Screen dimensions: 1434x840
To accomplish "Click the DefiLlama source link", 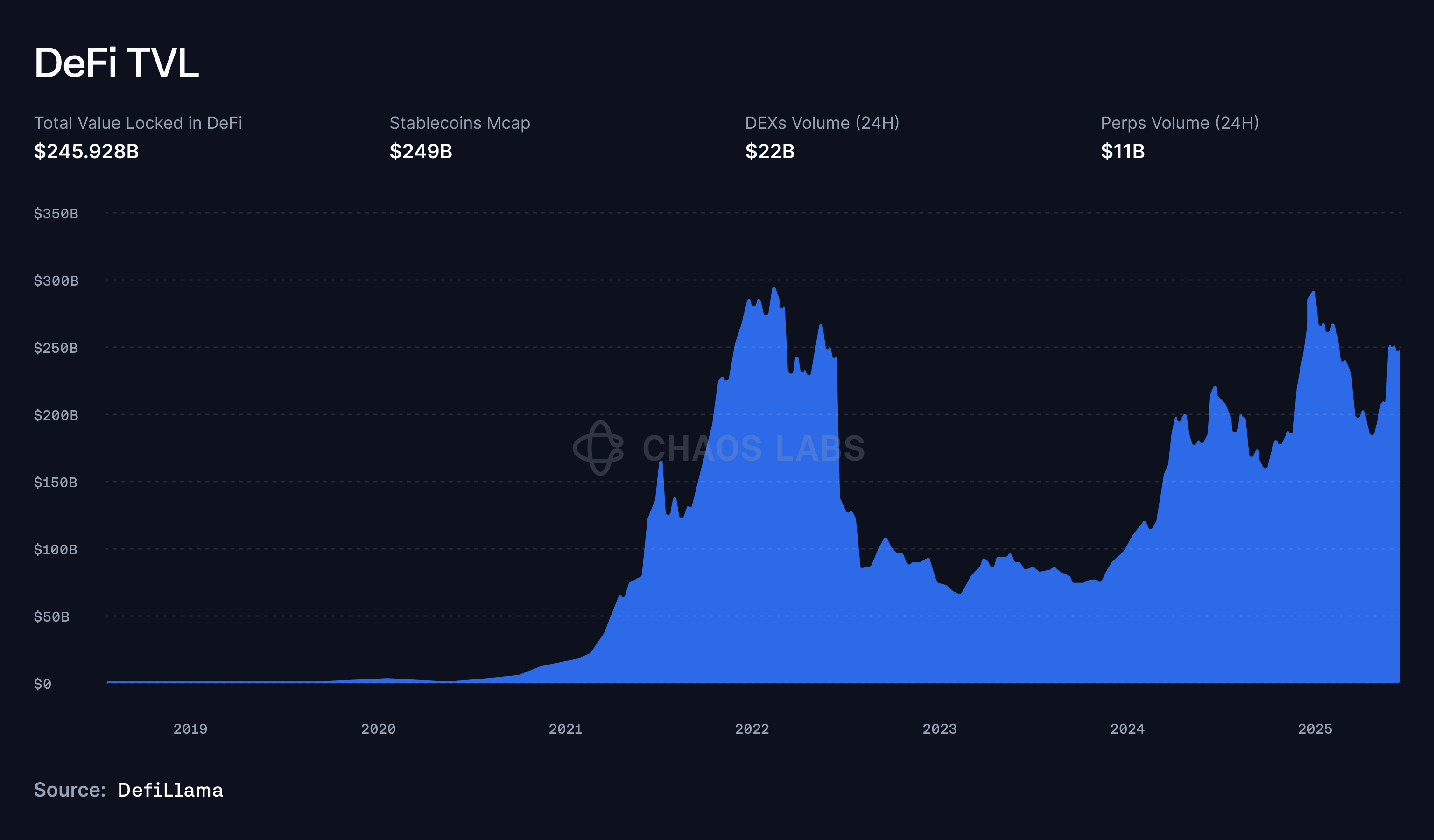I will (x=170, y=790).
